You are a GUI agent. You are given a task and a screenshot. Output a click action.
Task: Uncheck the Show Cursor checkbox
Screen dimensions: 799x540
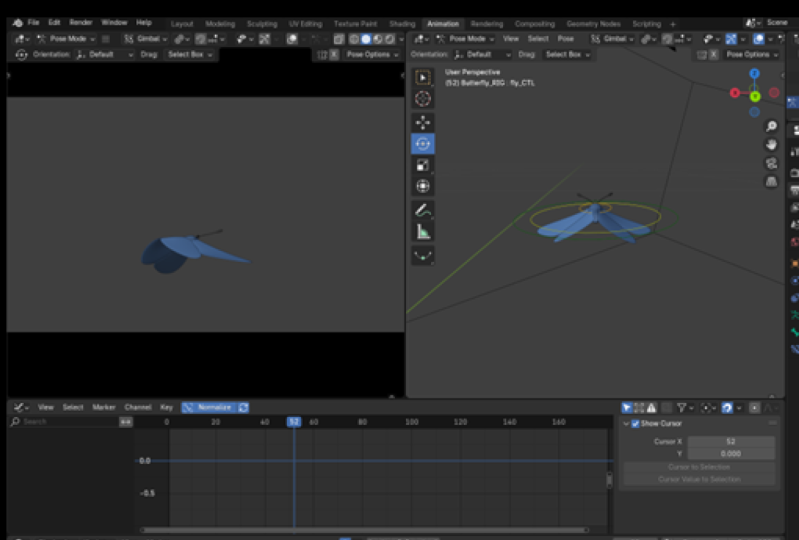(x=635, y=424)
